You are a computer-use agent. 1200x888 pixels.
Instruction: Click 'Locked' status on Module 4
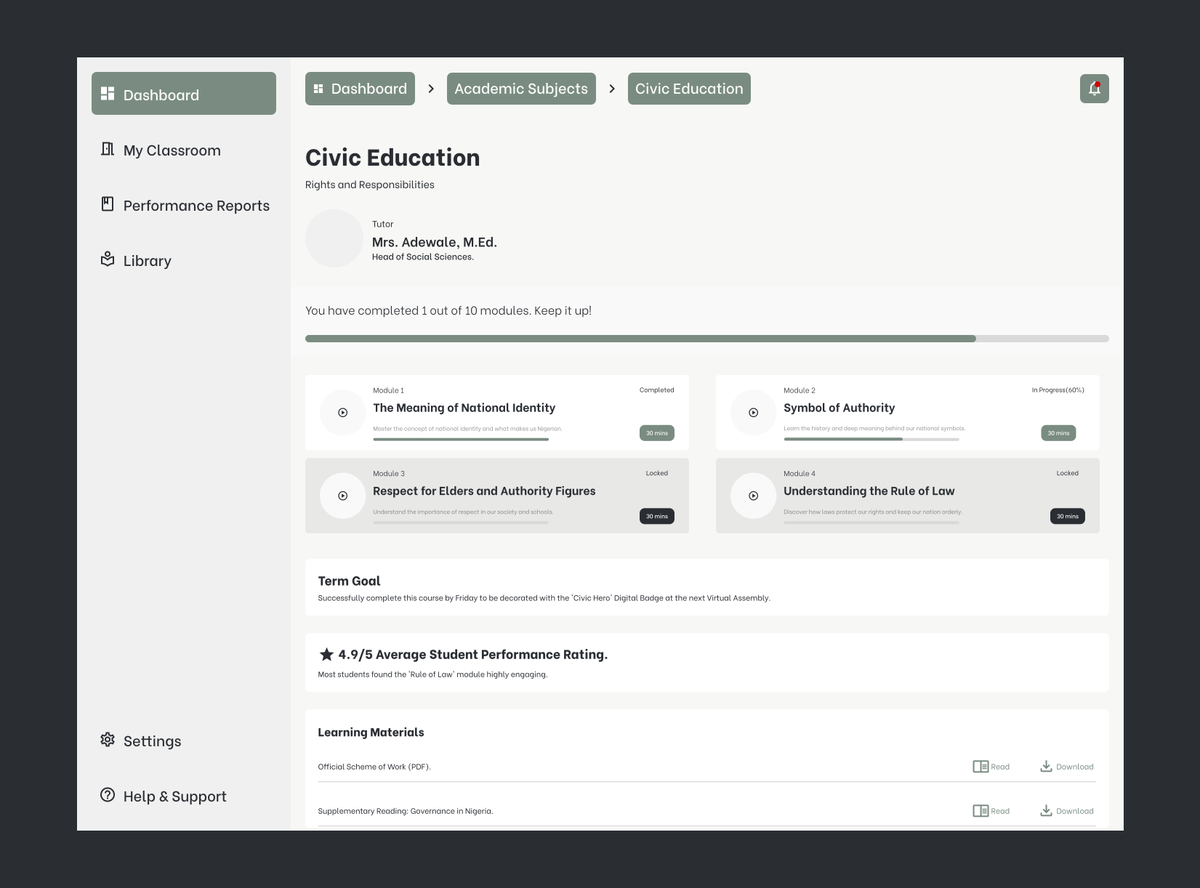coord(1068,473)
